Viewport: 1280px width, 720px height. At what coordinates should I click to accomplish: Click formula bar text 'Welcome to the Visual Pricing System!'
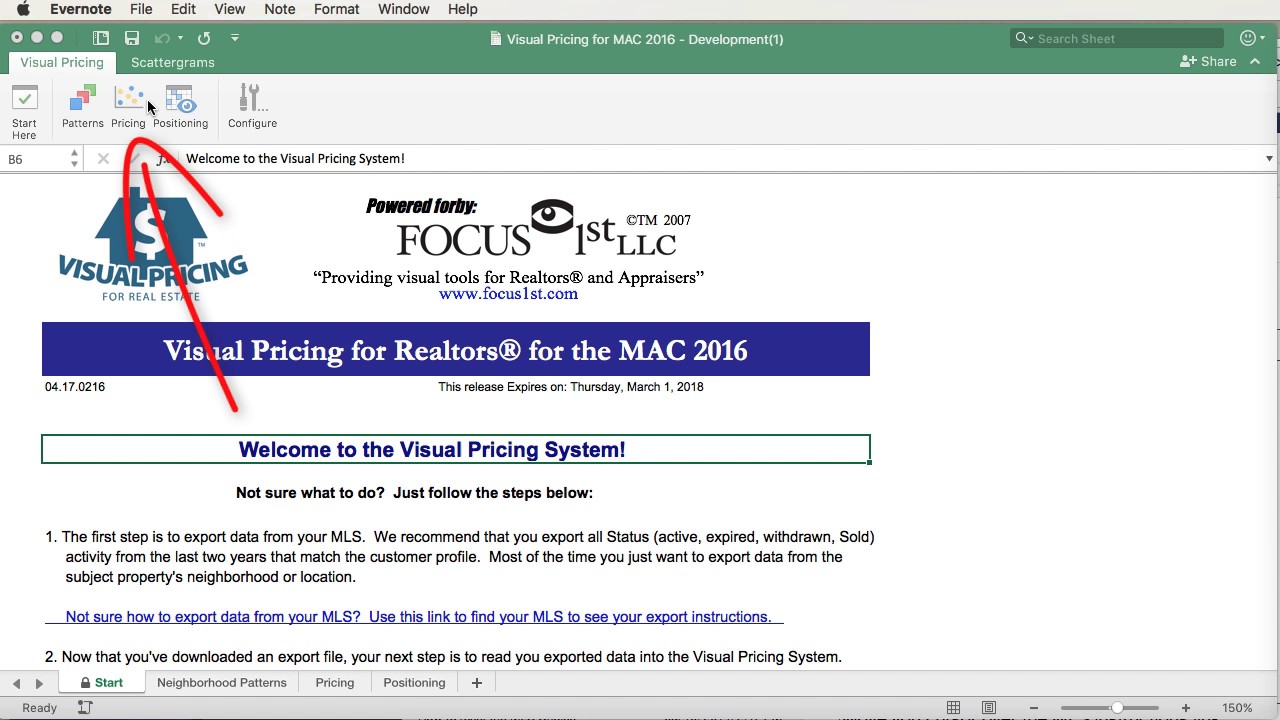pyautogui.click(x=295, y=159)
